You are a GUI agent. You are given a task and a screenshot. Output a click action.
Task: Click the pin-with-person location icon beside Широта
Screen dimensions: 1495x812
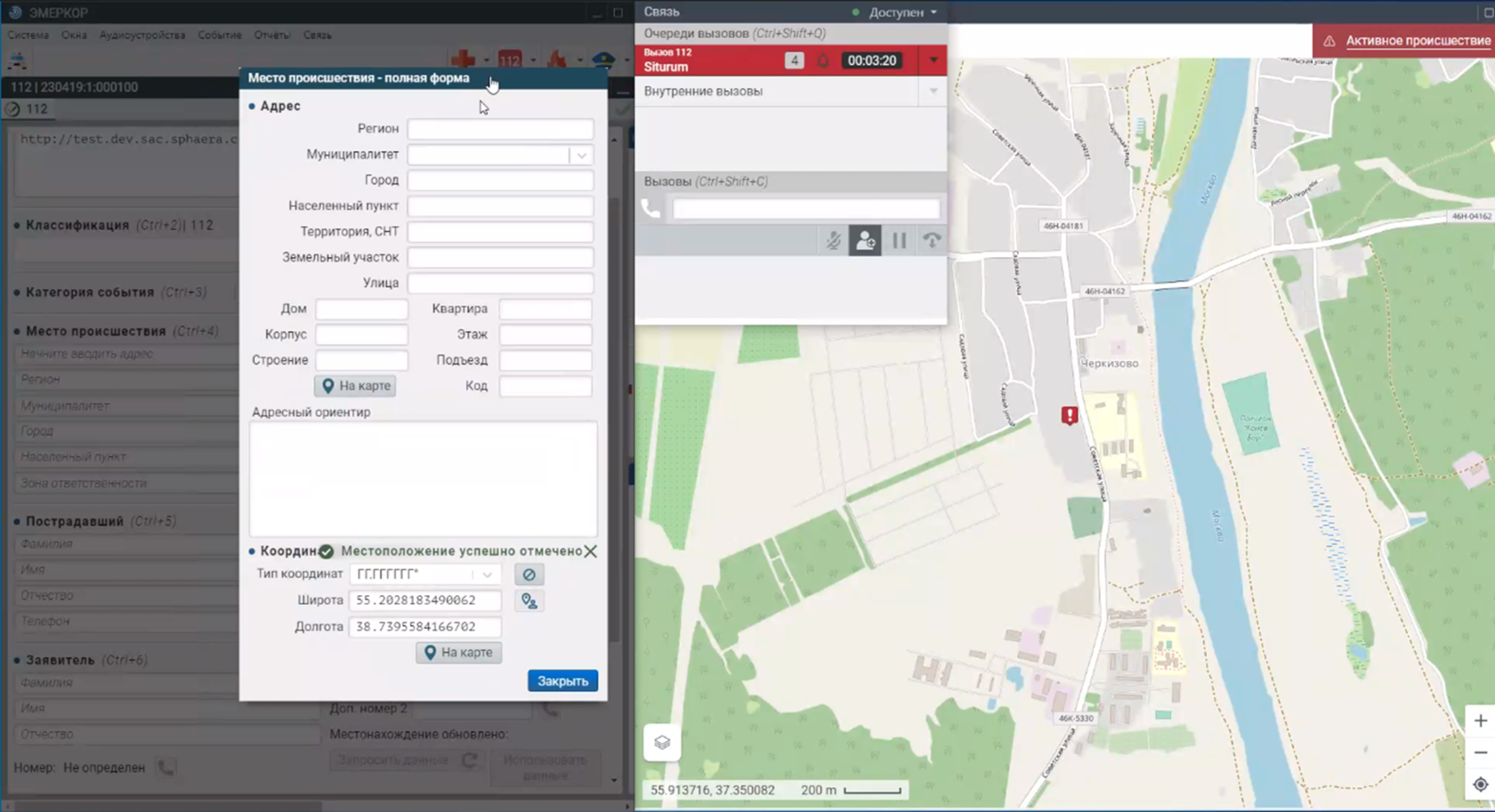click(x=529, y=601)
